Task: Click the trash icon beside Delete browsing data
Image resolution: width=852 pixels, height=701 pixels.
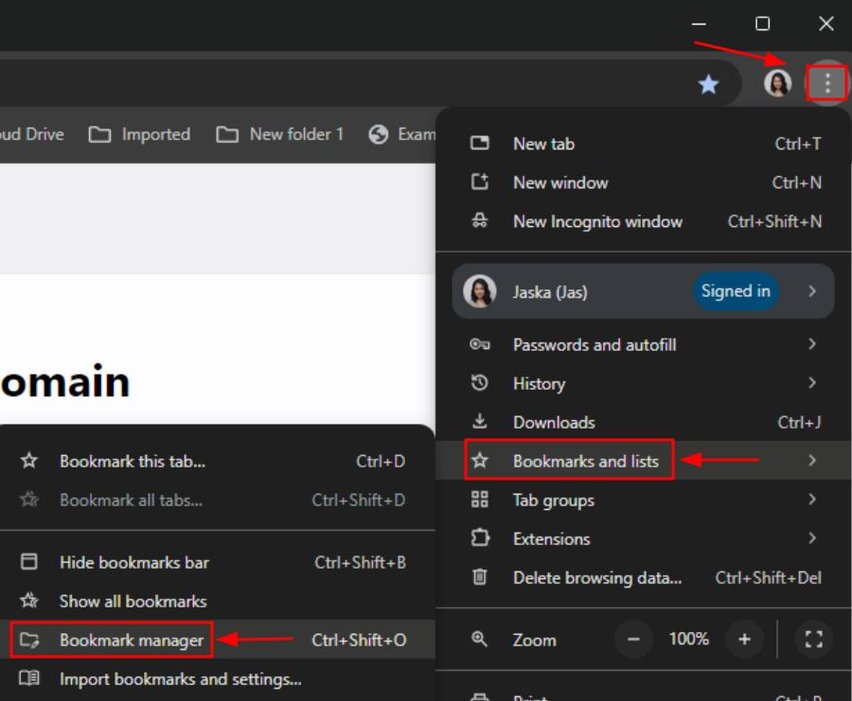Action: tap(479, 577)
